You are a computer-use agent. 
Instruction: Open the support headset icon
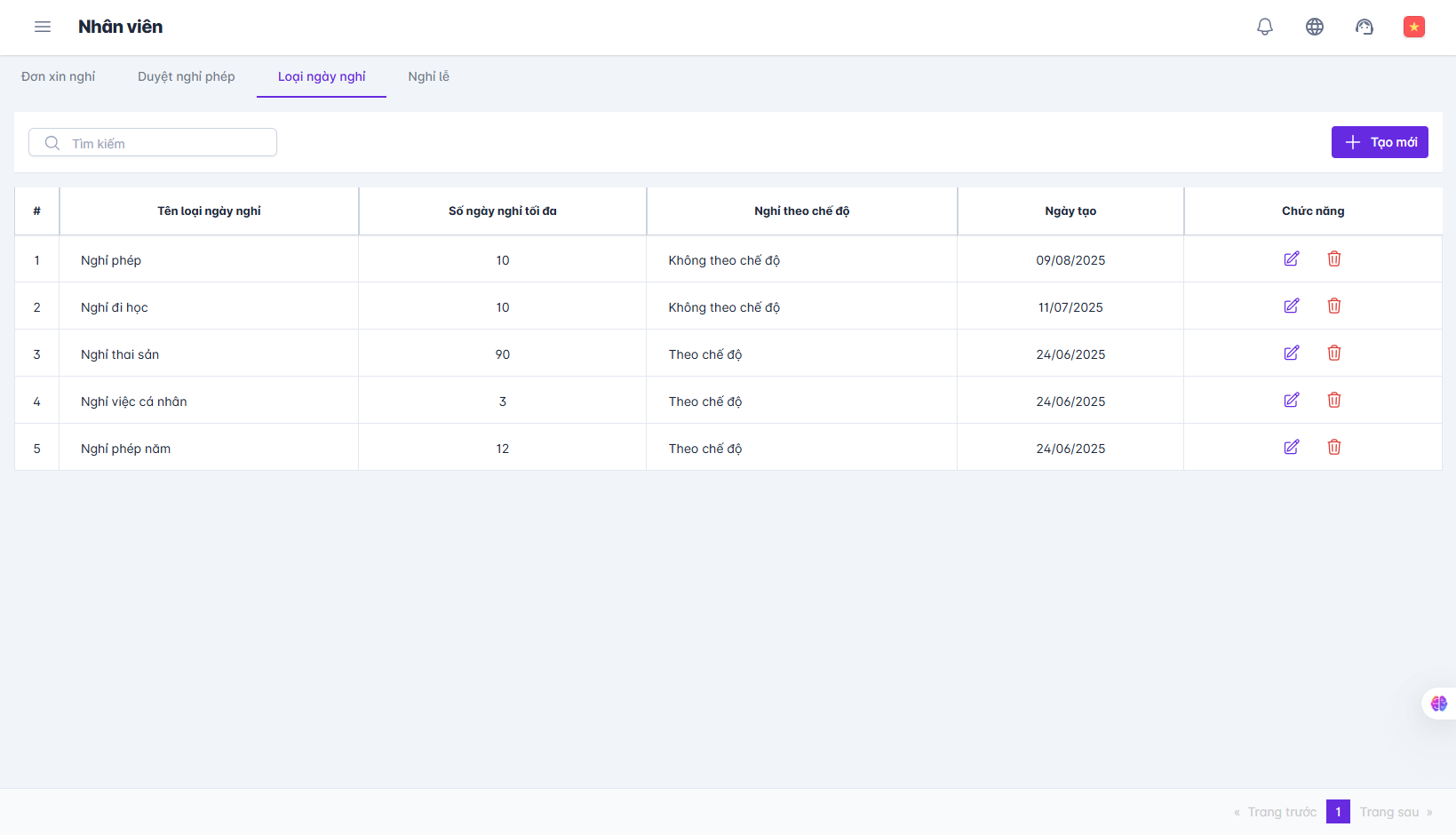[1365, 27]
